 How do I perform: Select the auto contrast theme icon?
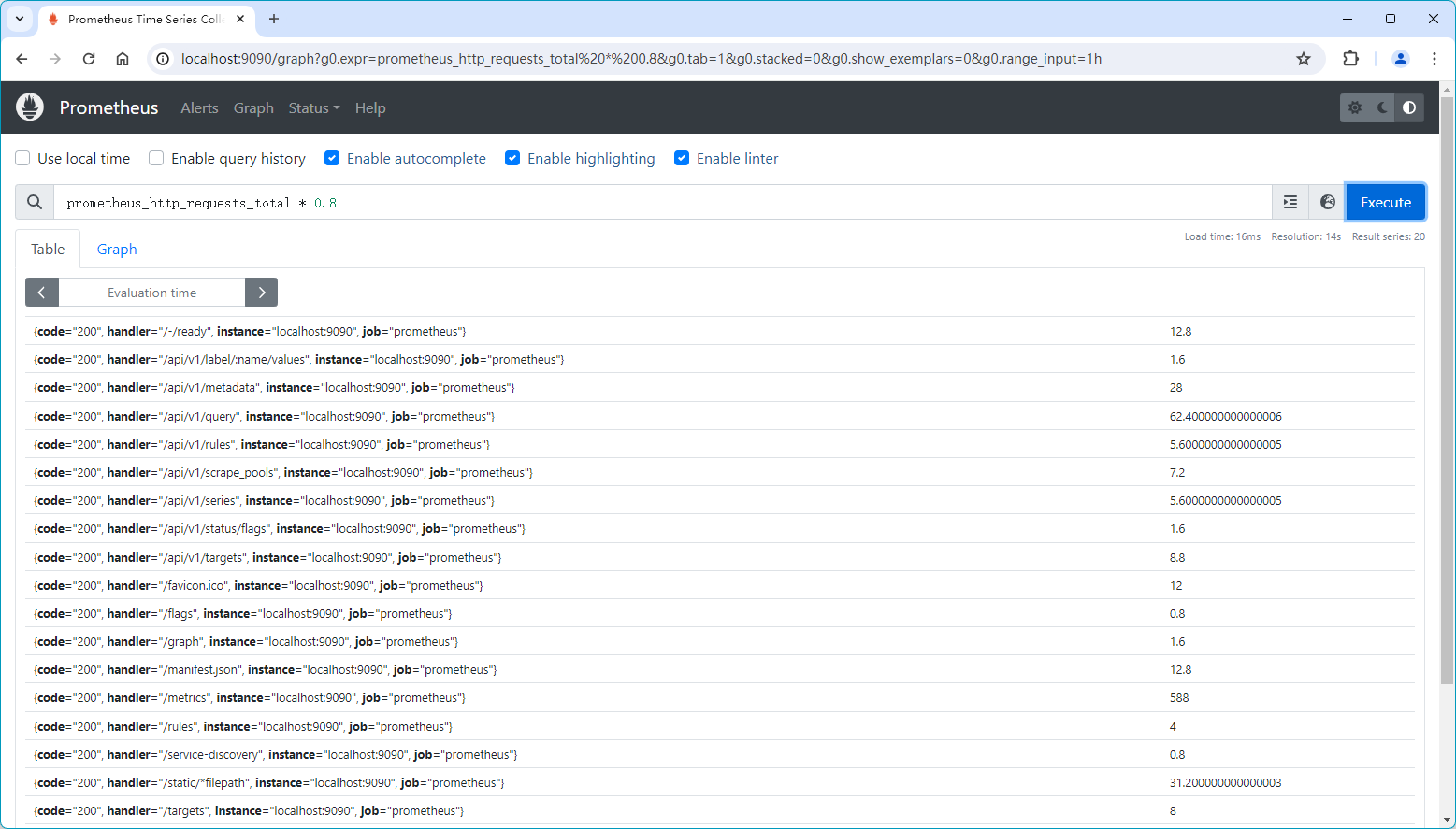point(1409,107)
